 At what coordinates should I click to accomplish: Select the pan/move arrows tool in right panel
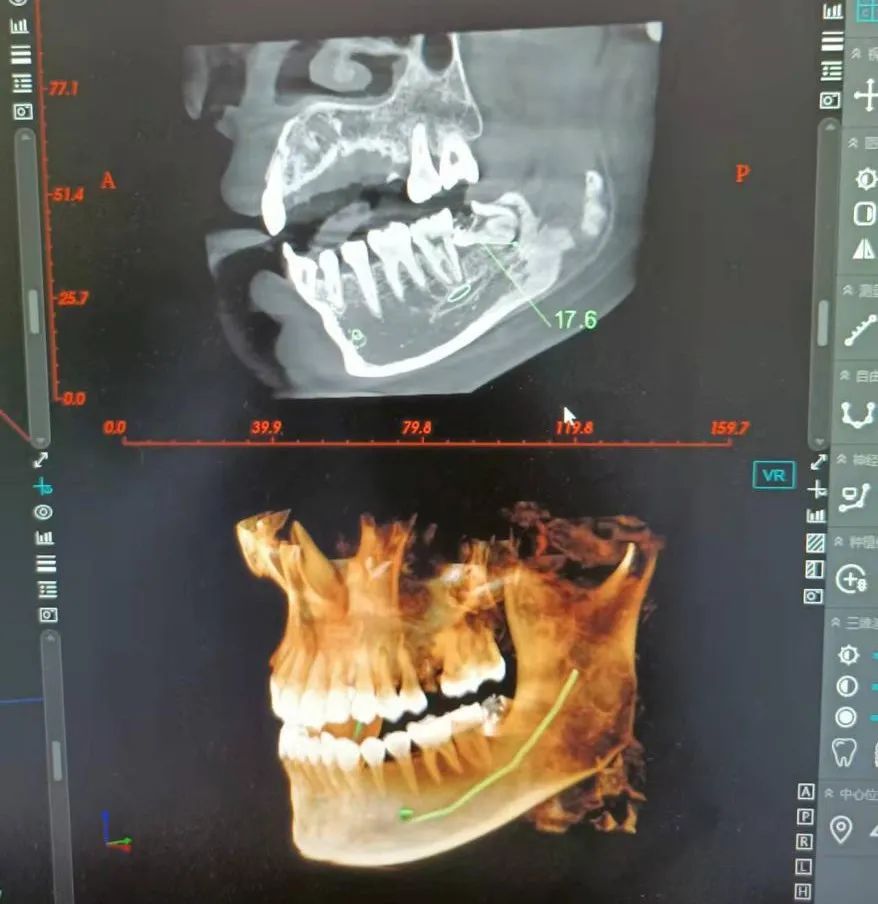865,96
